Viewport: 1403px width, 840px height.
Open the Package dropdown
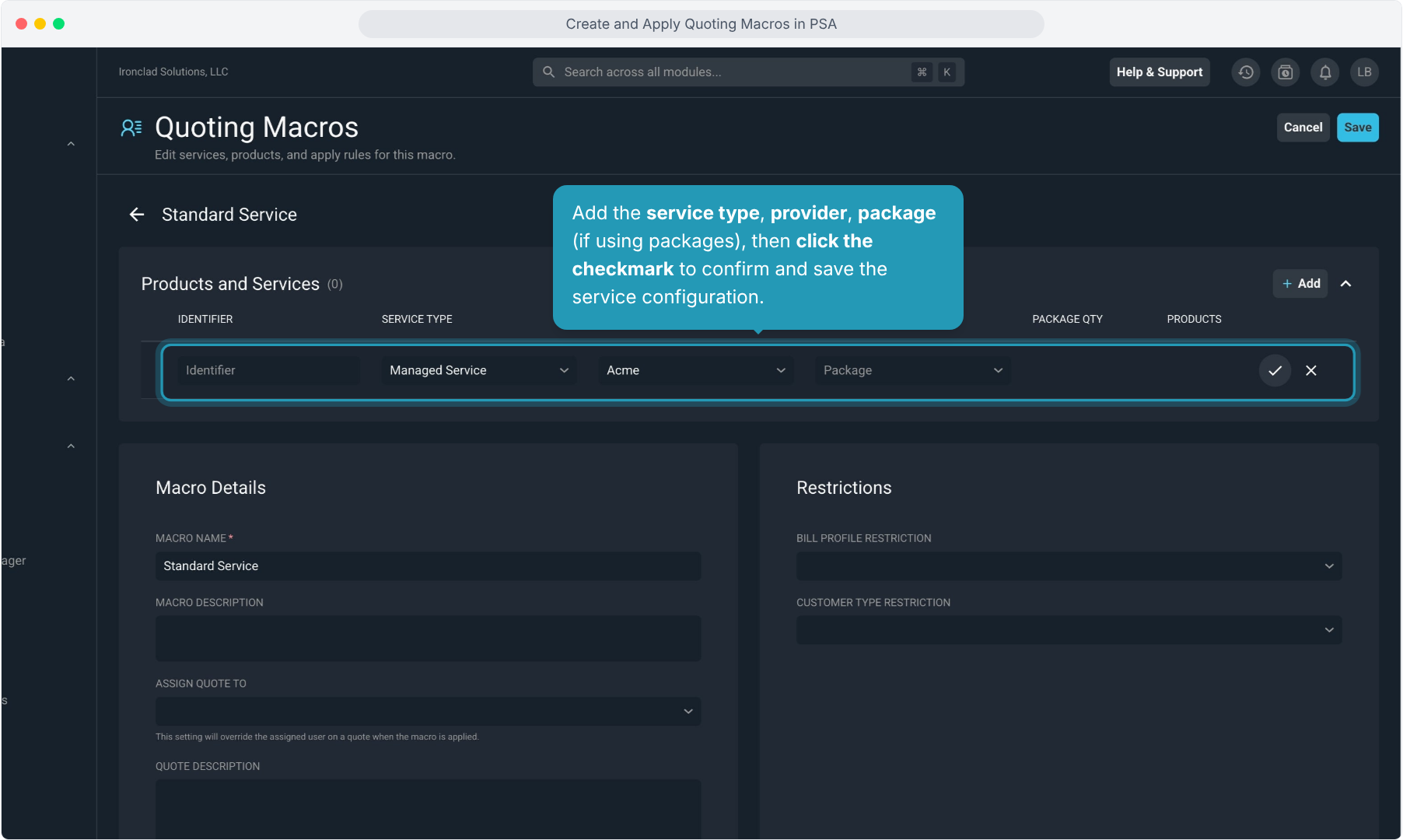coord(913,371)
